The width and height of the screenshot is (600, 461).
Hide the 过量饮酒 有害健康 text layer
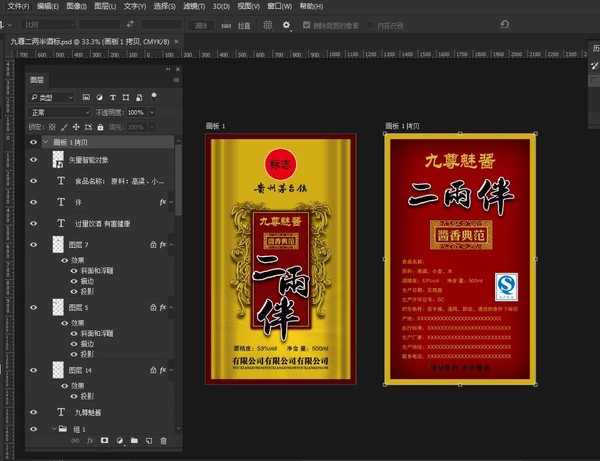click(x=34, y=223)
